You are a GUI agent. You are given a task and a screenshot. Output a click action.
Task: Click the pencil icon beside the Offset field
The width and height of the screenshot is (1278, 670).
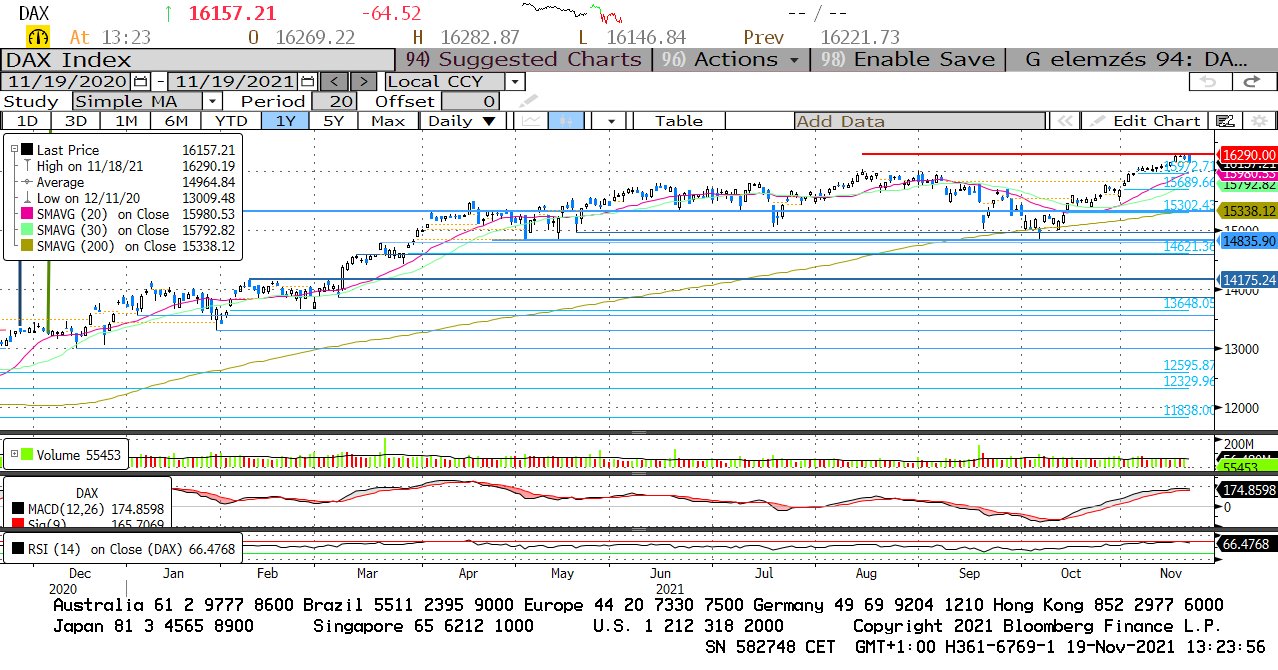tap(528, 101)
